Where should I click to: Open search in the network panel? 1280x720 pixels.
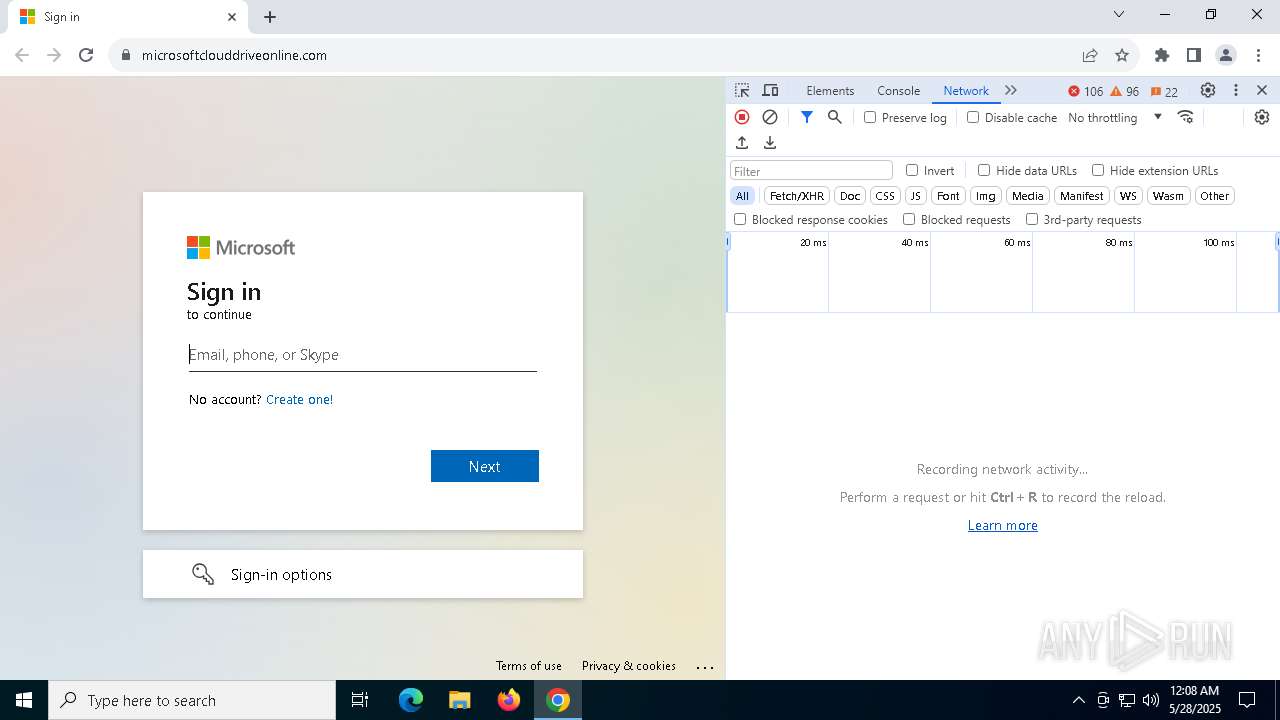[x=835, y=117]
